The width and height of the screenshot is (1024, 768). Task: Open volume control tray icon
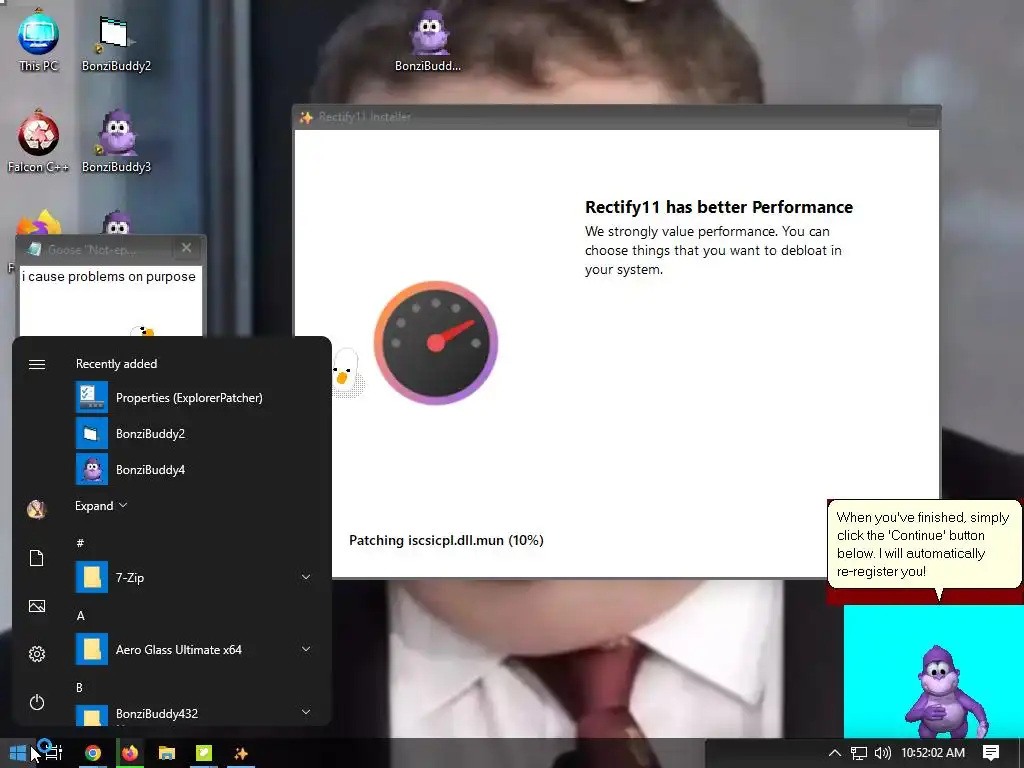tap(882, 753)
